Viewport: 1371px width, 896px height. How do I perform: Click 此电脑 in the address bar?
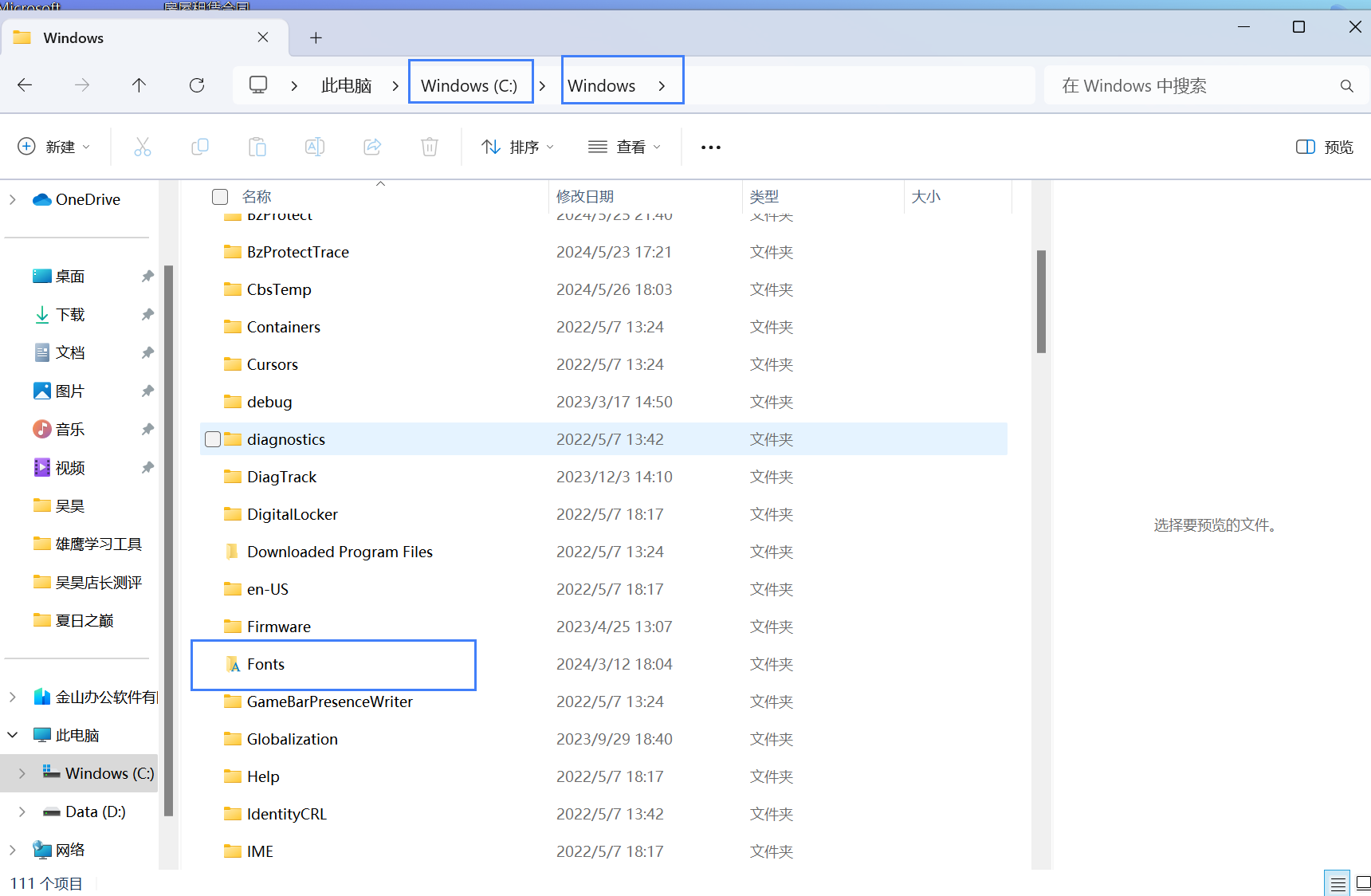(346, 86)
